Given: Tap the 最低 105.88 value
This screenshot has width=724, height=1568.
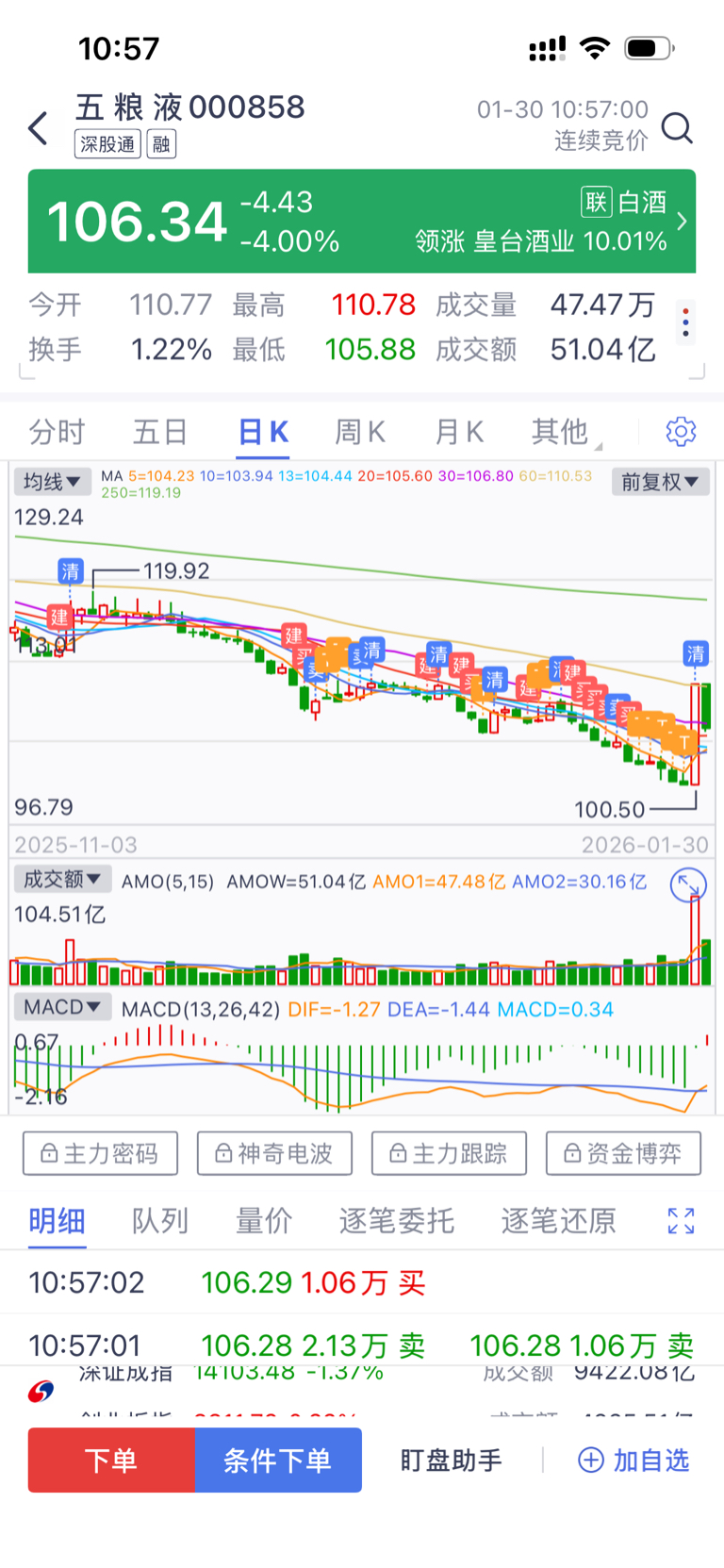Looking at the screenshot, I should pyautogui.click(x=370, y=350).
